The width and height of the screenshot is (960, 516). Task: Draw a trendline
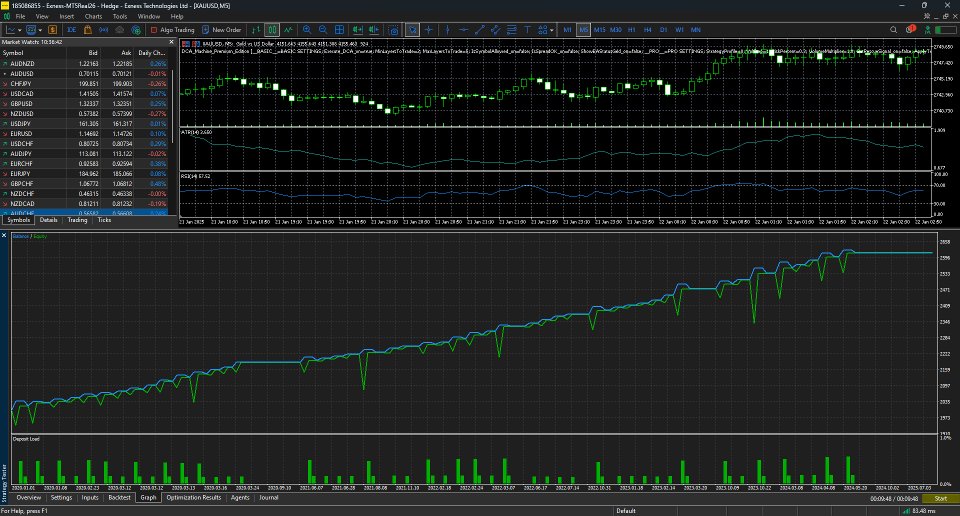click(480, 29)
